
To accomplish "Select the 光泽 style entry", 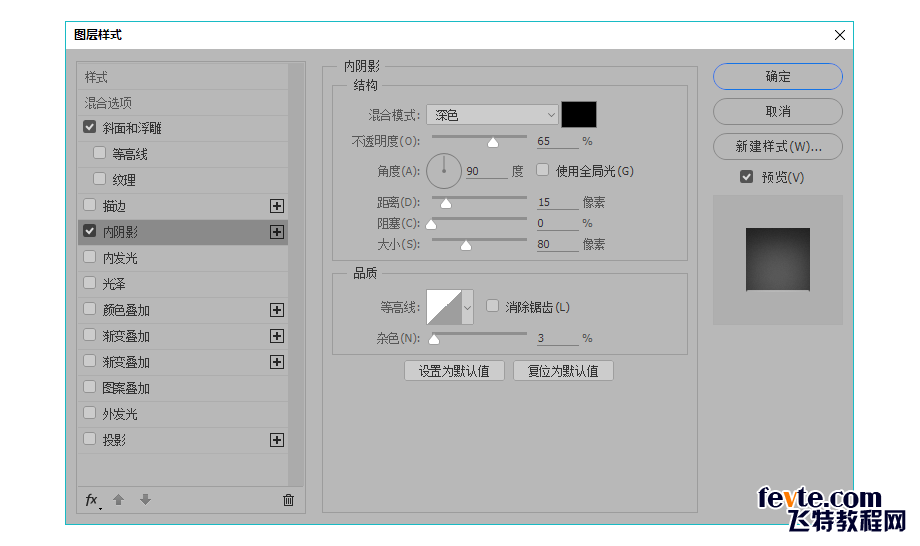I will point(183,284).
